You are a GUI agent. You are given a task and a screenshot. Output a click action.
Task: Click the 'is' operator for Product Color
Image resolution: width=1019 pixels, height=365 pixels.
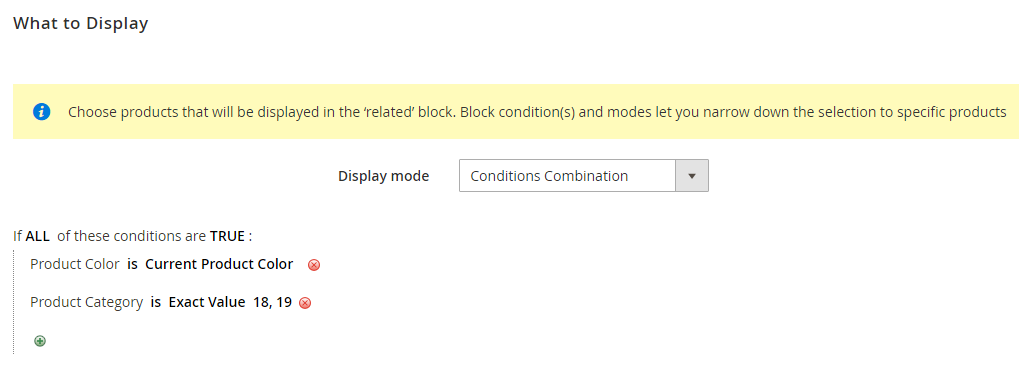(x=133, y=264)
